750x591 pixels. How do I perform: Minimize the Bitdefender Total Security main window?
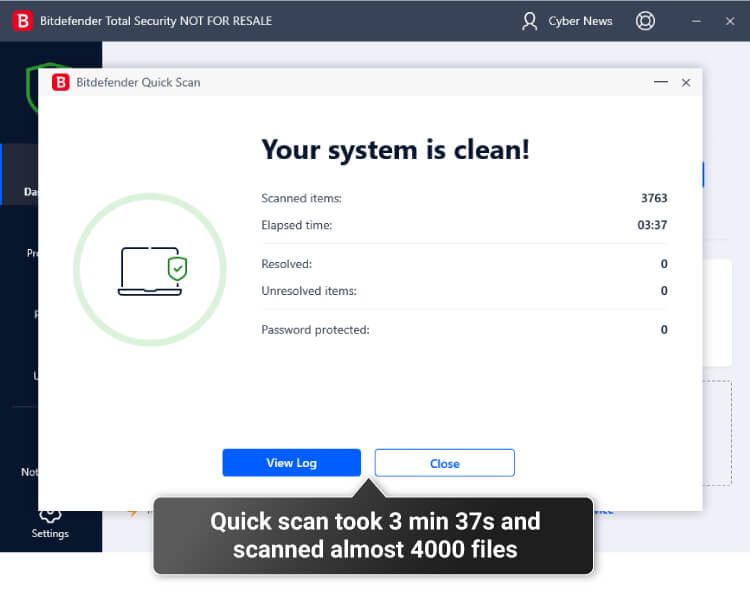coord(696,21)
